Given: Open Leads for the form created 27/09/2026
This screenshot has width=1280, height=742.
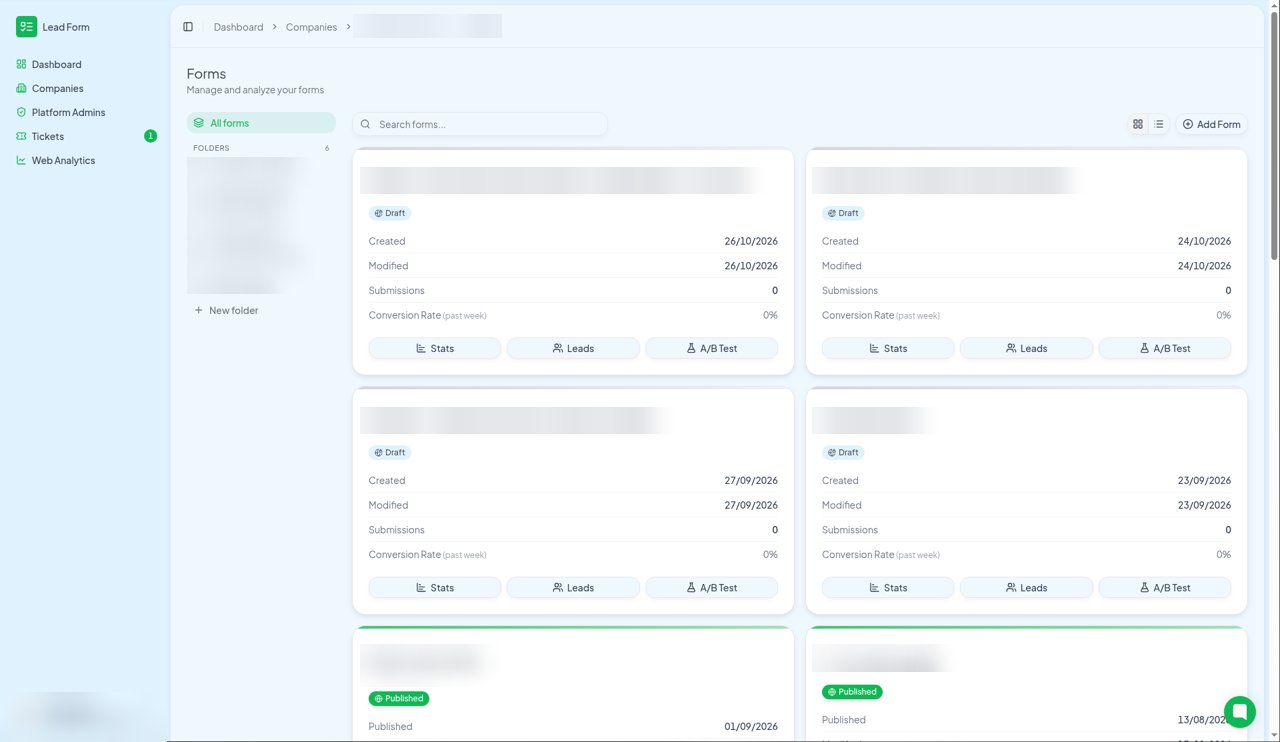Looking at the screenshot, I should tap(573, 587).
